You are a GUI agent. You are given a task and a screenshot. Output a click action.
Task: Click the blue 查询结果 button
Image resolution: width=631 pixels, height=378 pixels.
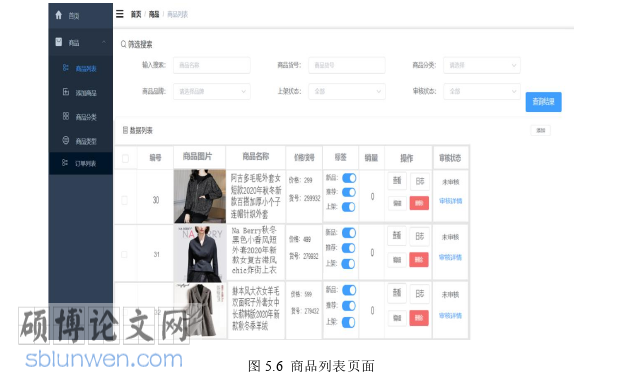click(x=543, y=102)
